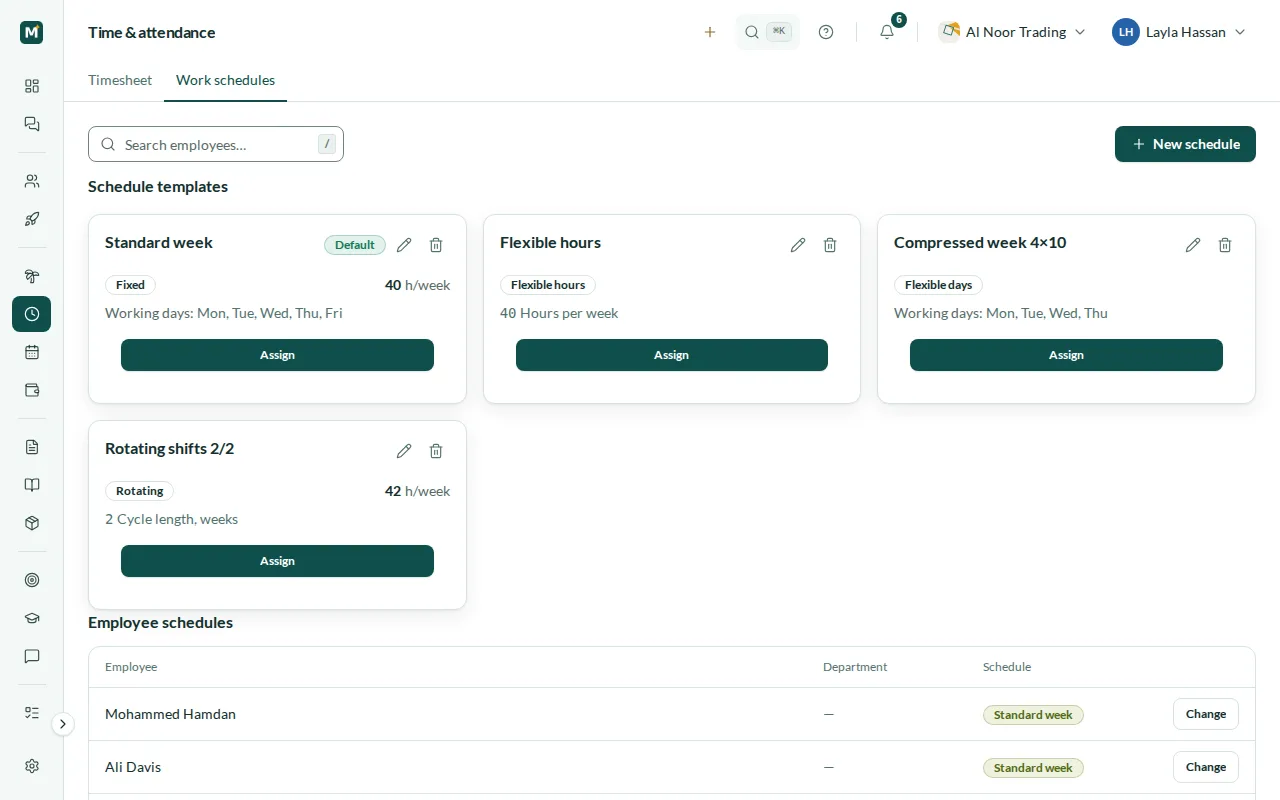Change schedule for Mohammed Hamdan

tap(1205, 714)
